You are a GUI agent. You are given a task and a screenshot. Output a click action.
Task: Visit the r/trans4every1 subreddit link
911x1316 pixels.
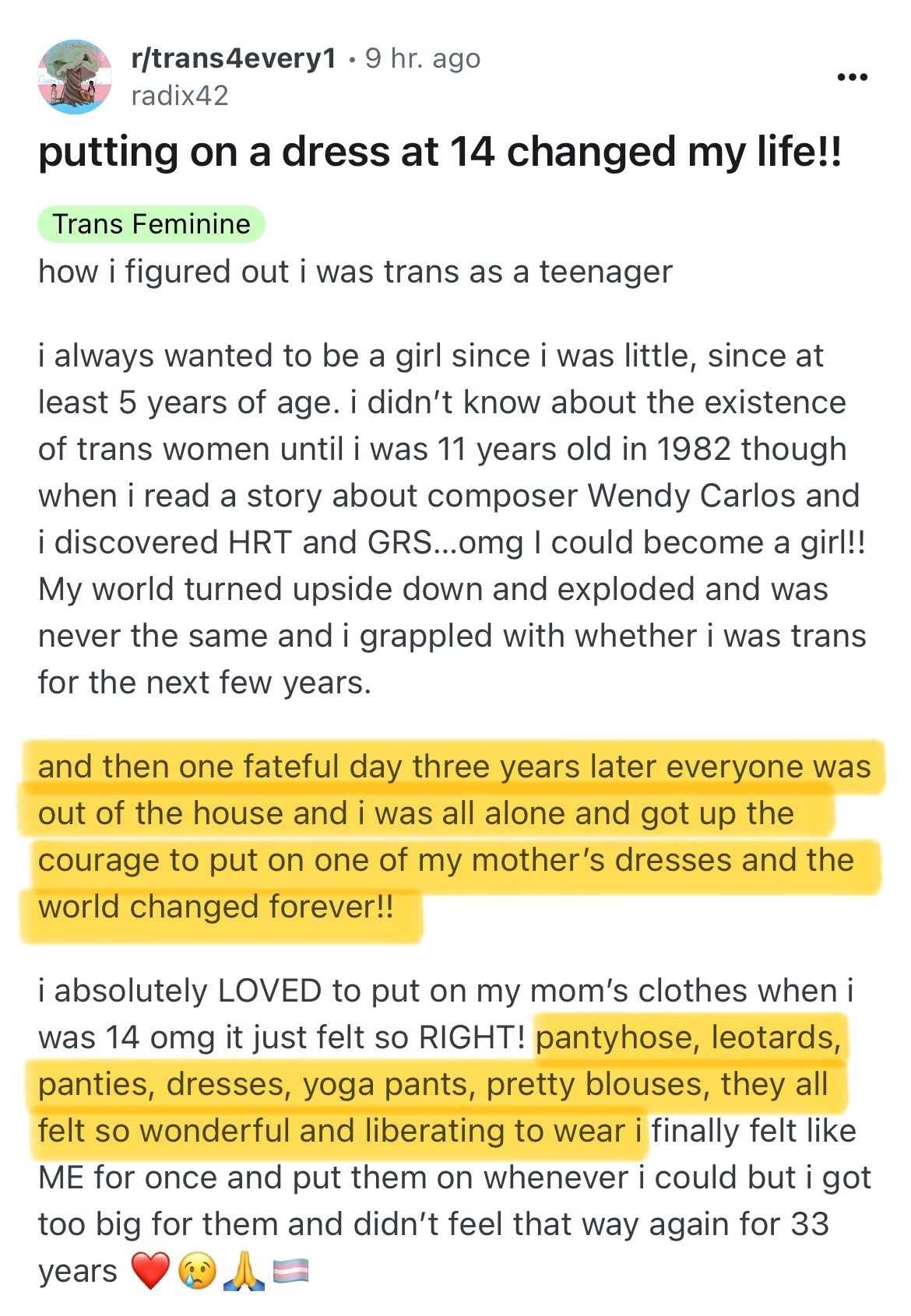[x=234, y=58]
